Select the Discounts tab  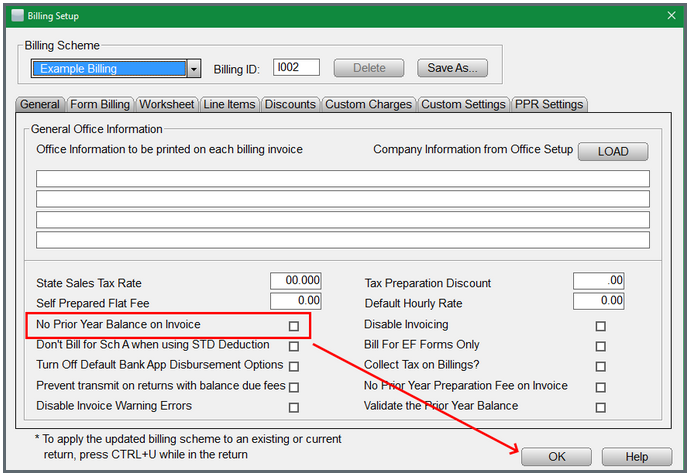[290, 104]
